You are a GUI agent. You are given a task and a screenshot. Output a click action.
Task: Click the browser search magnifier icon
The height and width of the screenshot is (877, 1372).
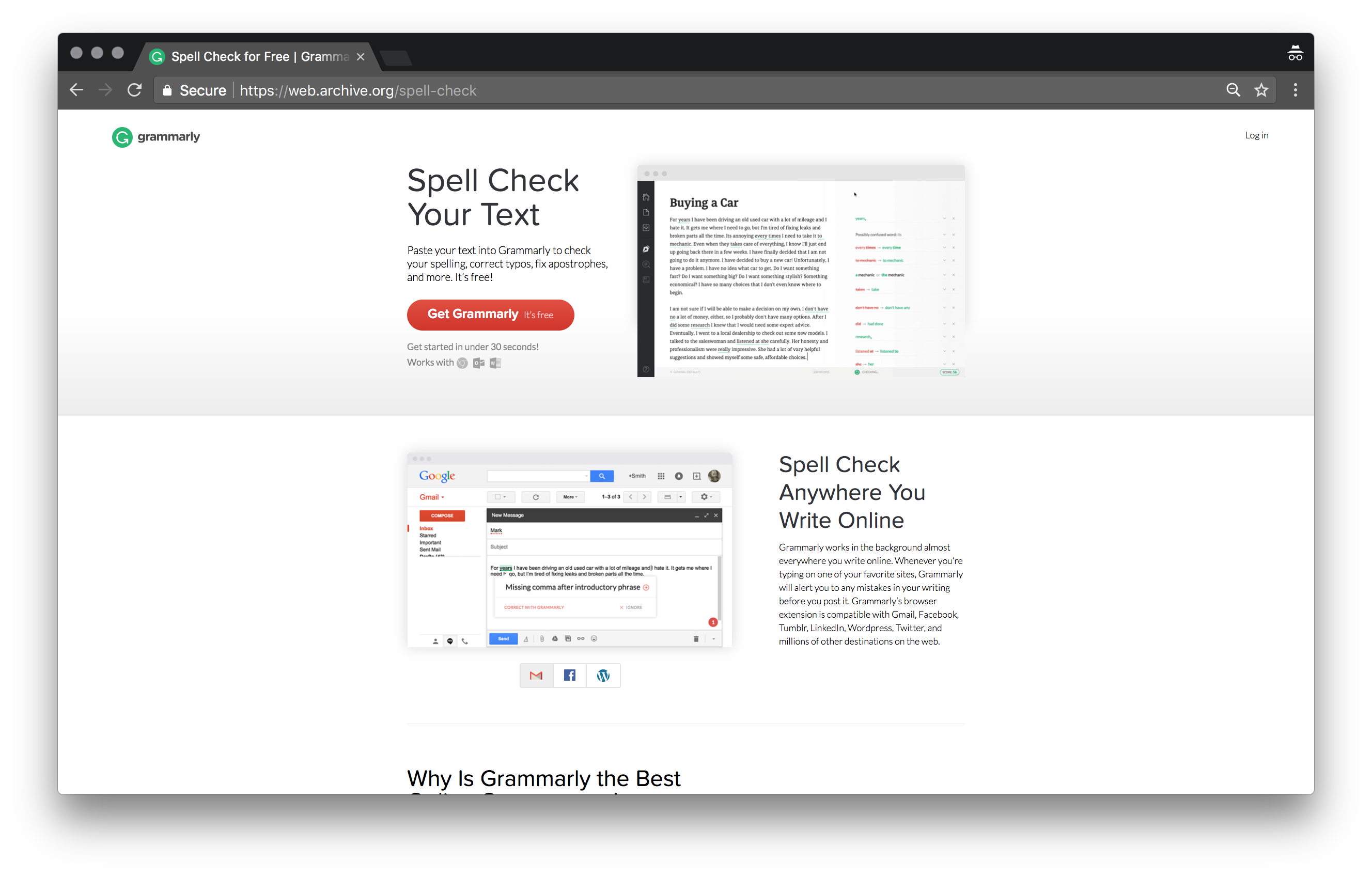(x=1233, y=90)
